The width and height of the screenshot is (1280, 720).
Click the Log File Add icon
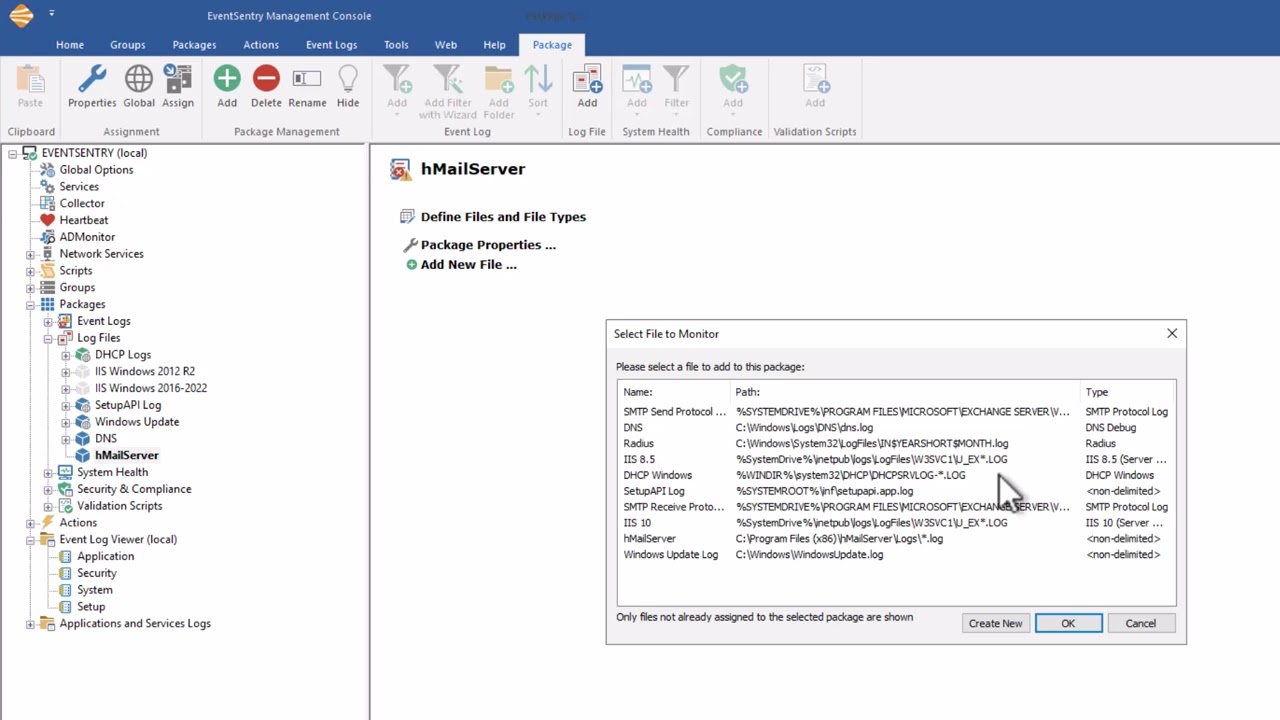coord(587,79)
